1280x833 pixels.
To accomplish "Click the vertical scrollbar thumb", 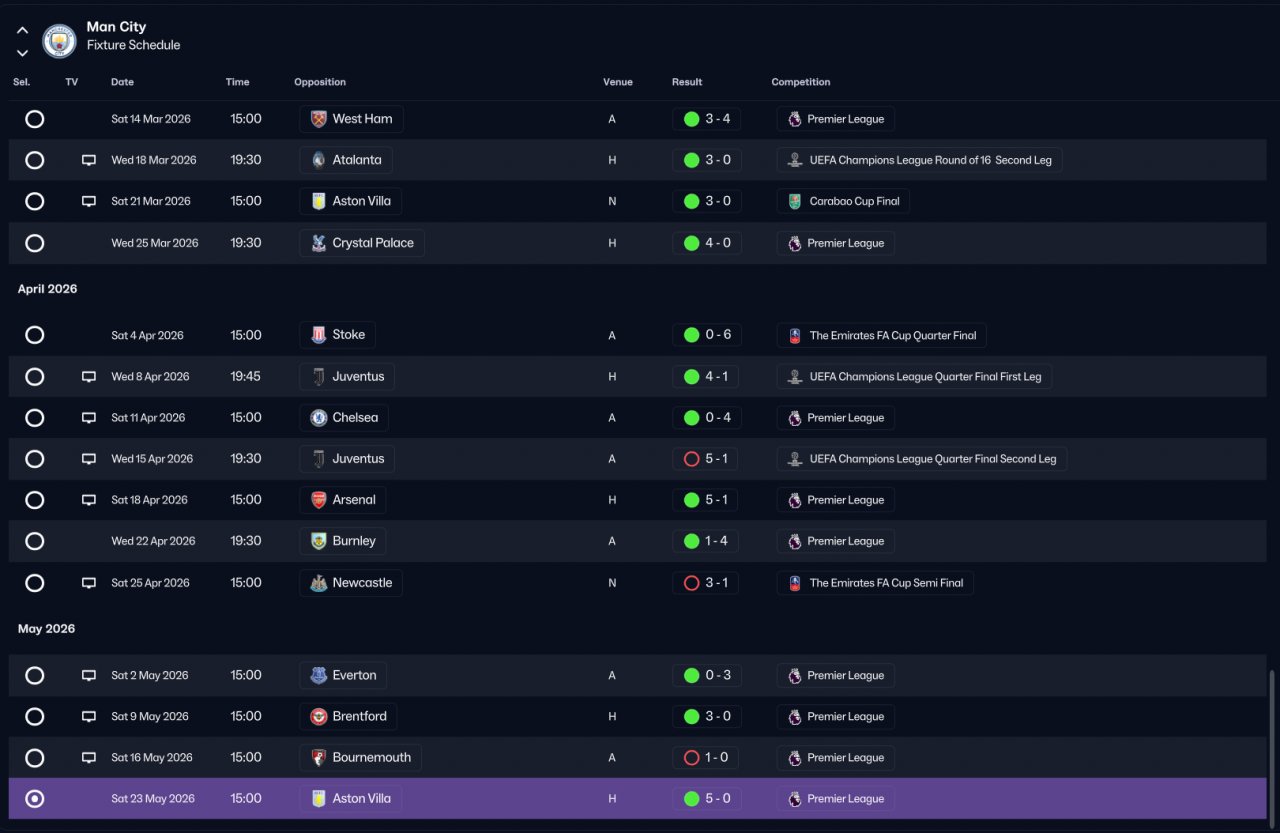I will pyautogui.click(x=1272, y=745).
